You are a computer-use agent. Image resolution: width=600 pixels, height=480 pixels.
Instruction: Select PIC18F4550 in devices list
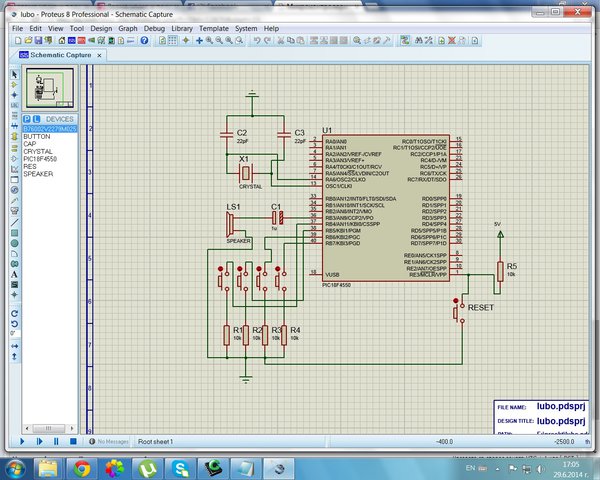[40, 159]
